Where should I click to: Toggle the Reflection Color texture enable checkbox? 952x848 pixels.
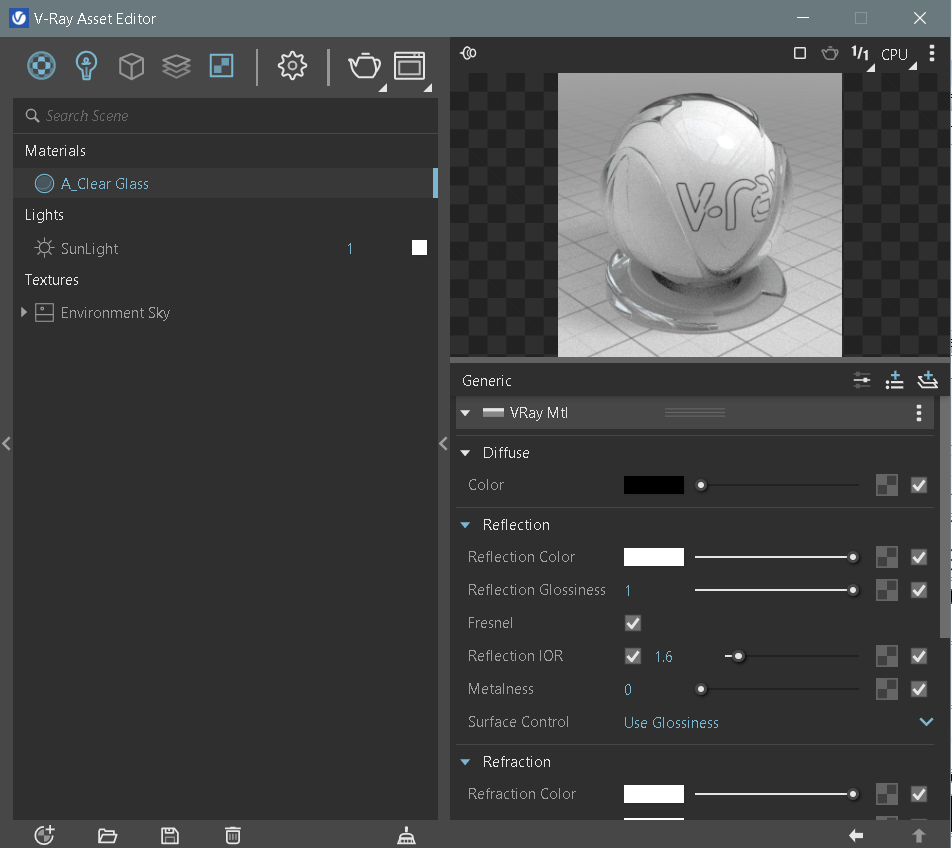(x=919, y=557)
